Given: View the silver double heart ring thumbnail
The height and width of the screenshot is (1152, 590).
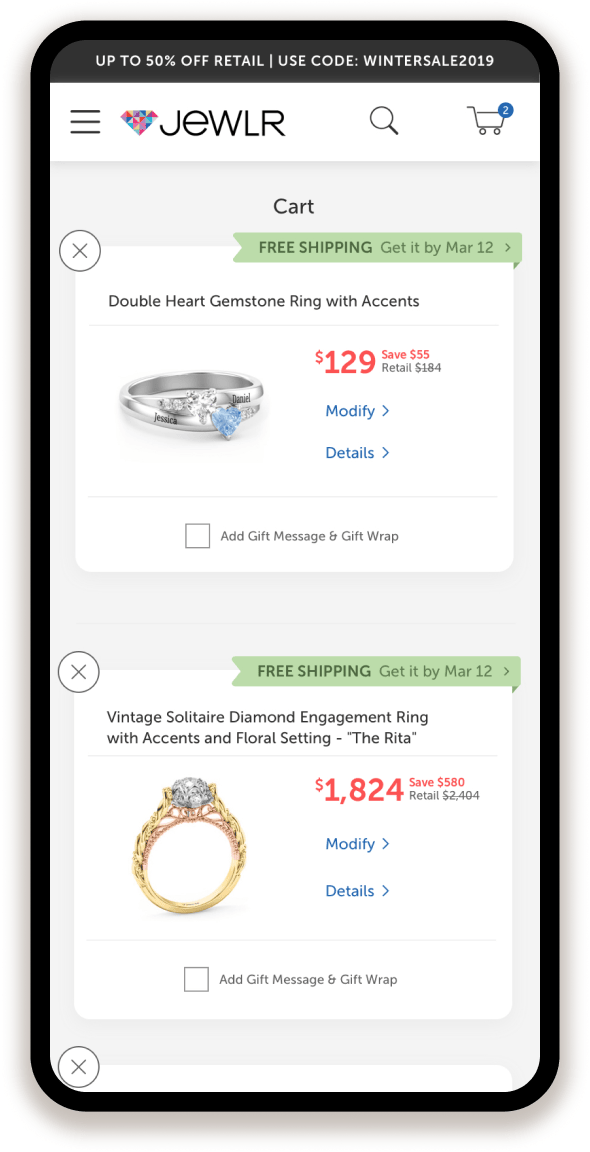Looking at the screenshot, I should pos(189,411).
